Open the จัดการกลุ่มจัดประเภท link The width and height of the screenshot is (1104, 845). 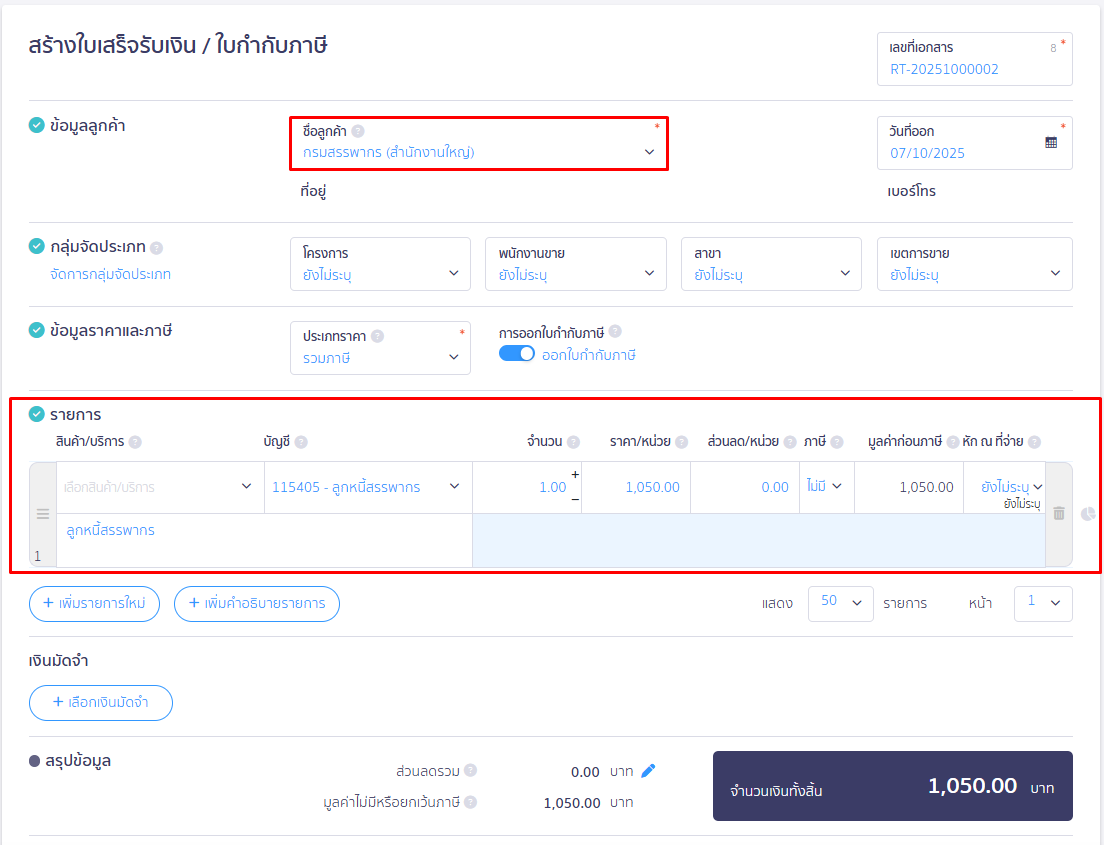110,274
